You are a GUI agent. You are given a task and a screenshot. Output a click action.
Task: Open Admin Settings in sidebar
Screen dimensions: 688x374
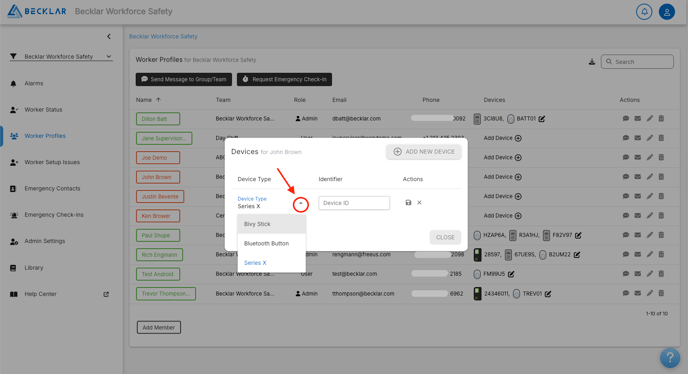pos(44,241)
